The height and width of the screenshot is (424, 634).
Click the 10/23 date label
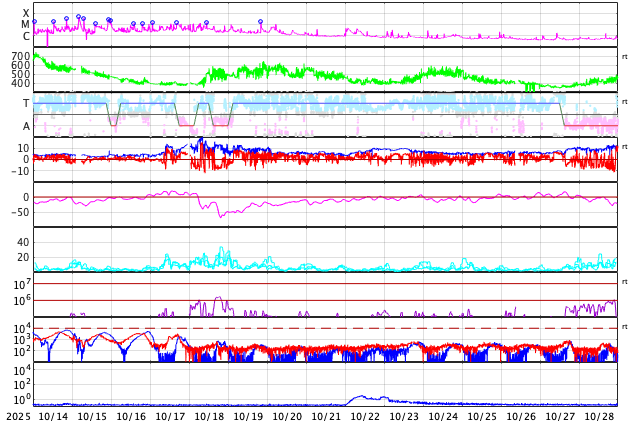coord(404,416)
